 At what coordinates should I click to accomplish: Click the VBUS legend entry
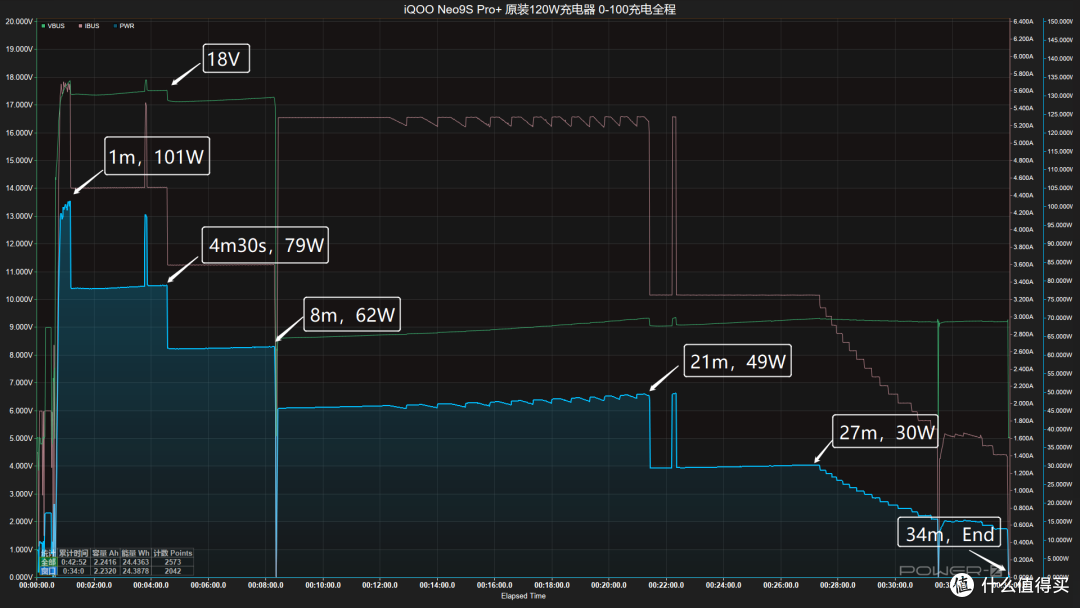coord(53,26)
